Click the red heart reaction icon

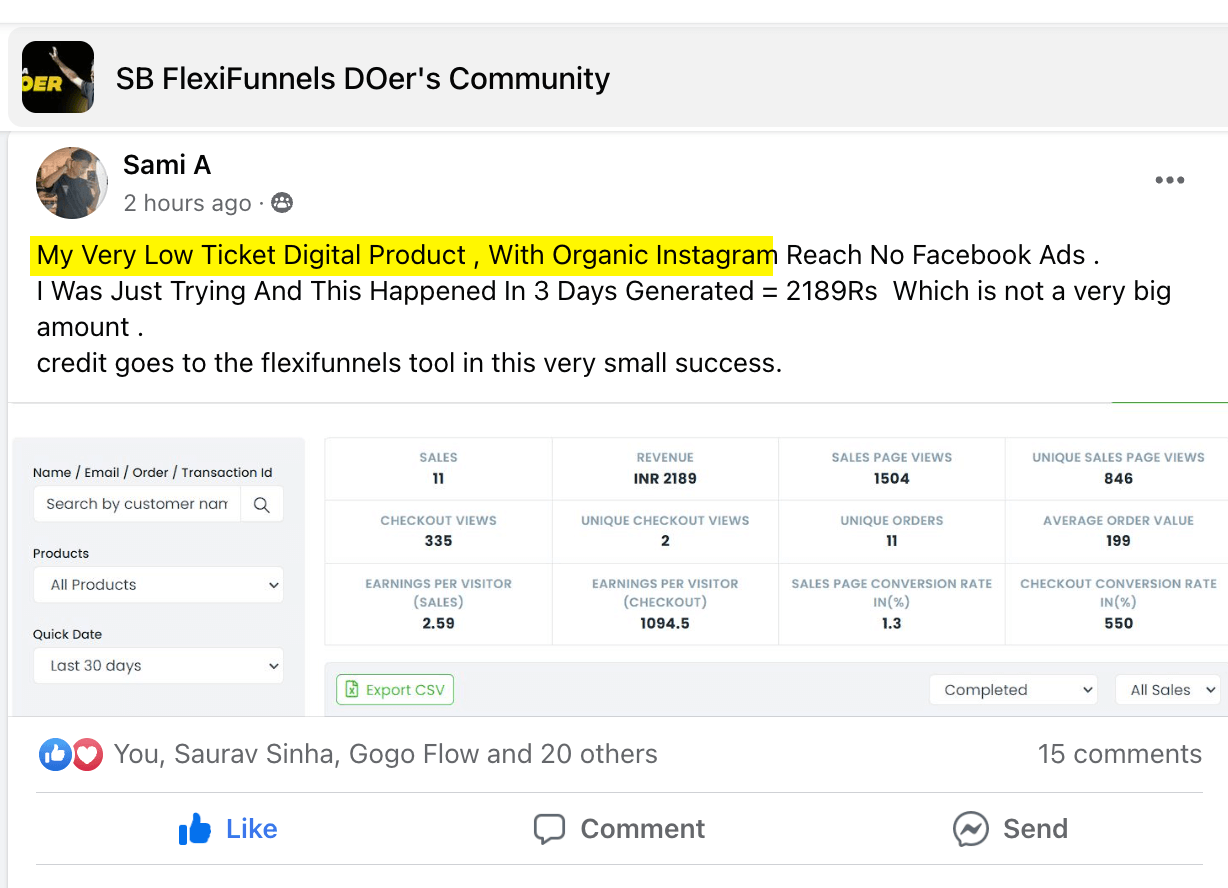(x=87, y=754)
